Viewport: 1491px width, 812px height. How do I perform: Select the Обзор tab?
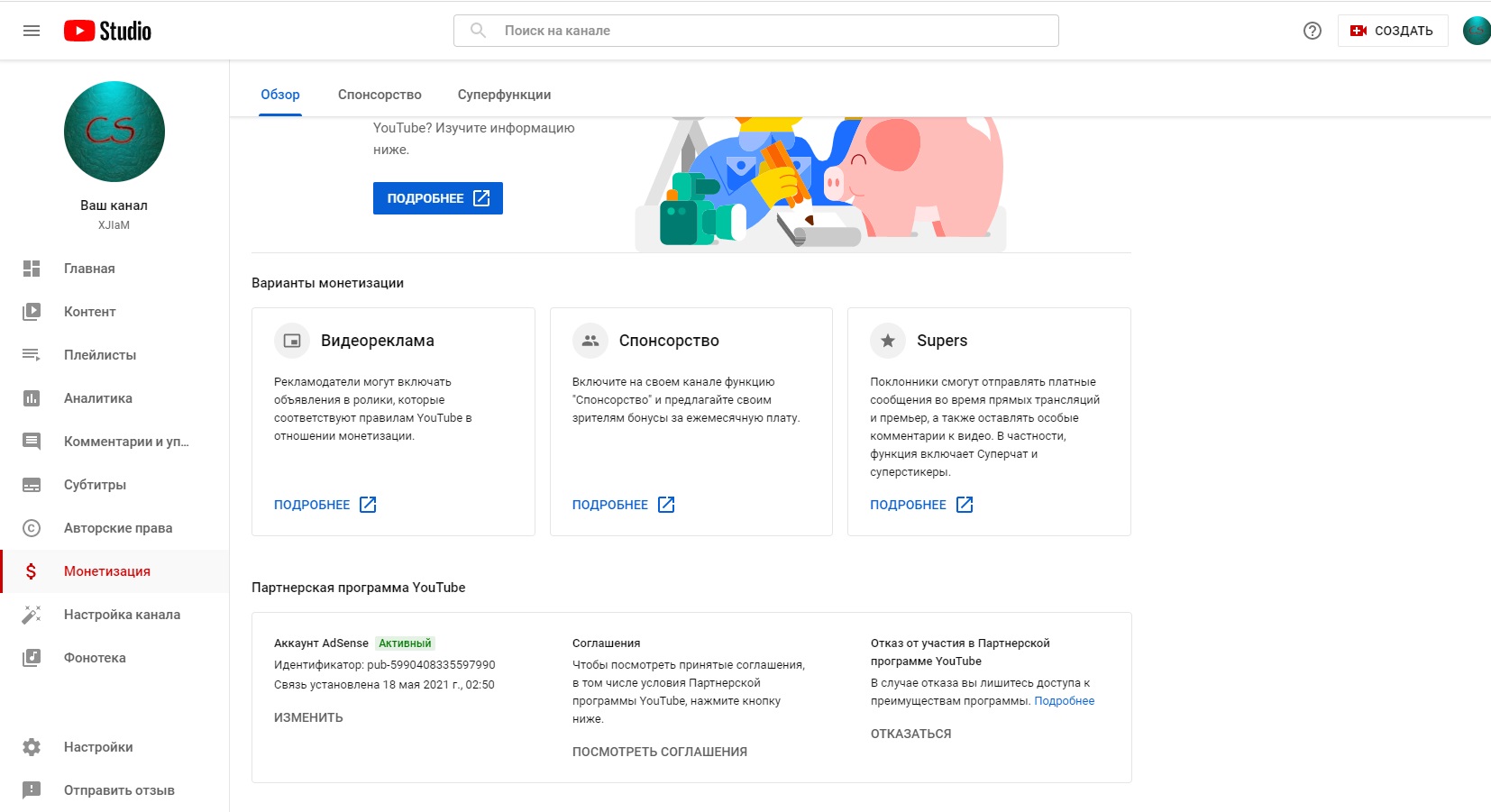coord(280,95)
